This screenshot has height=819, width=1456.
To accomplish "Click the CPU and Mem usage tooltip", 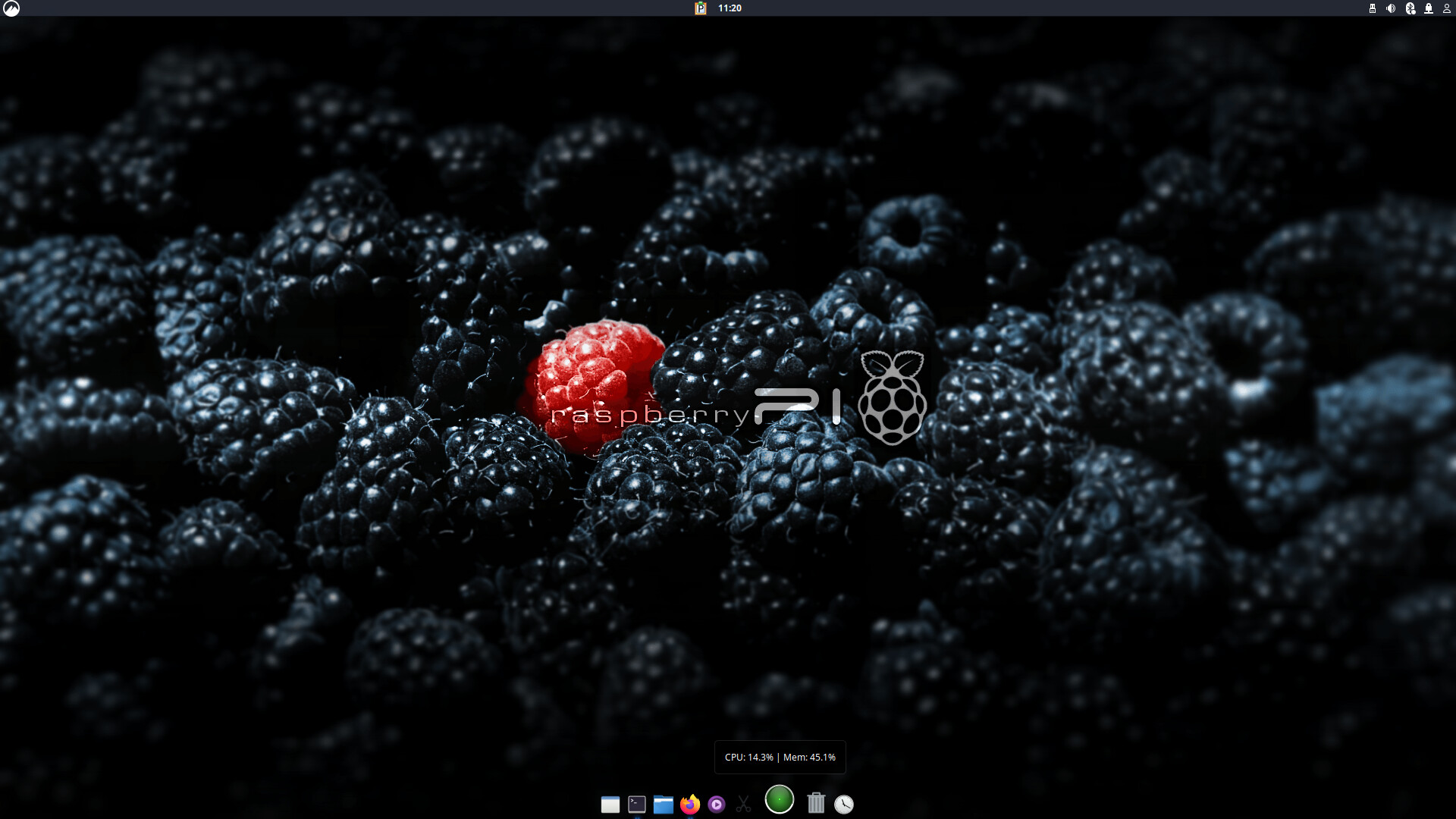I will click(x=780, y=757).
